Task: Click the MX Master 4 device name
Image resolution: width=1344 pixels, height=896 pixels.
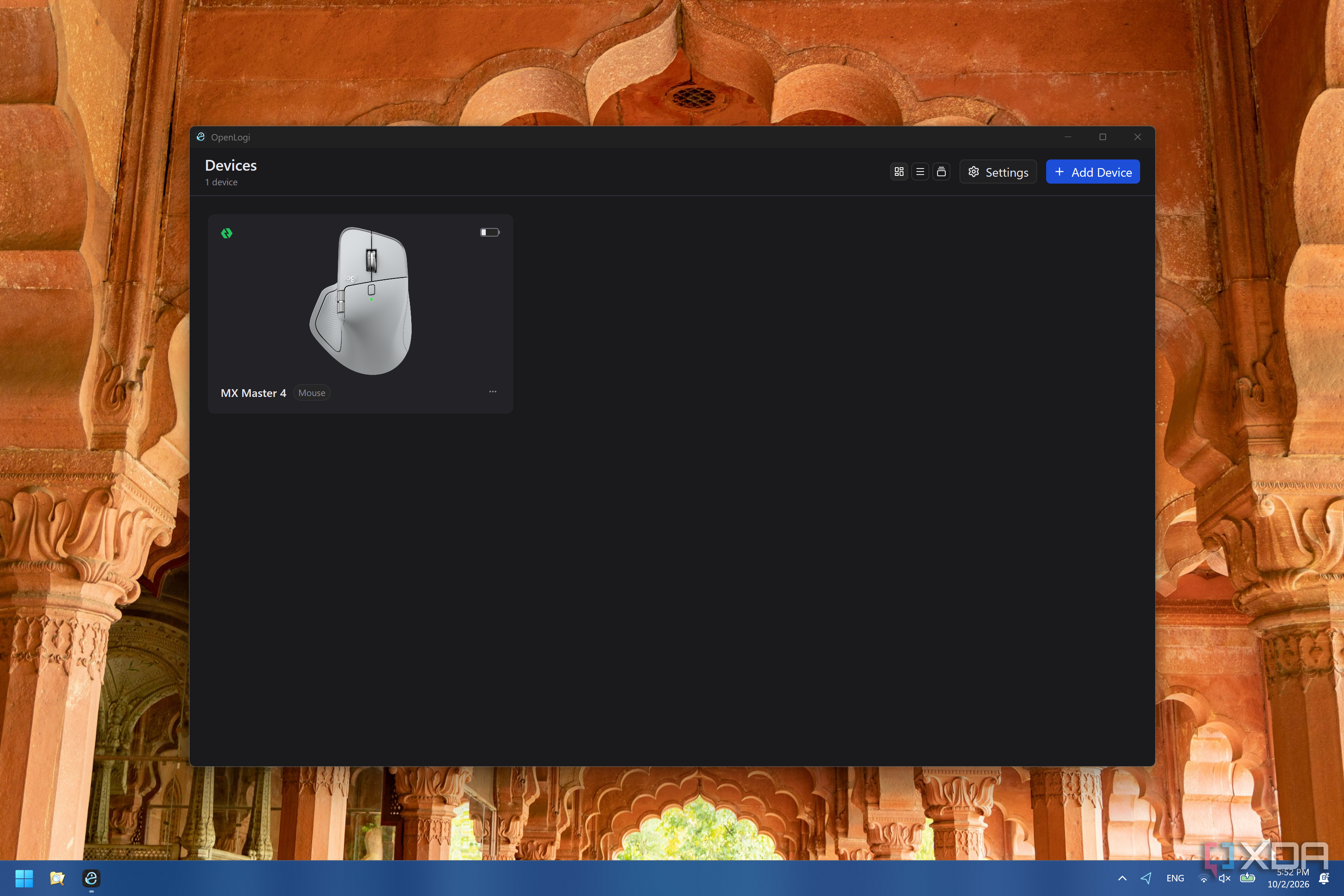Action: coord(253,393)
